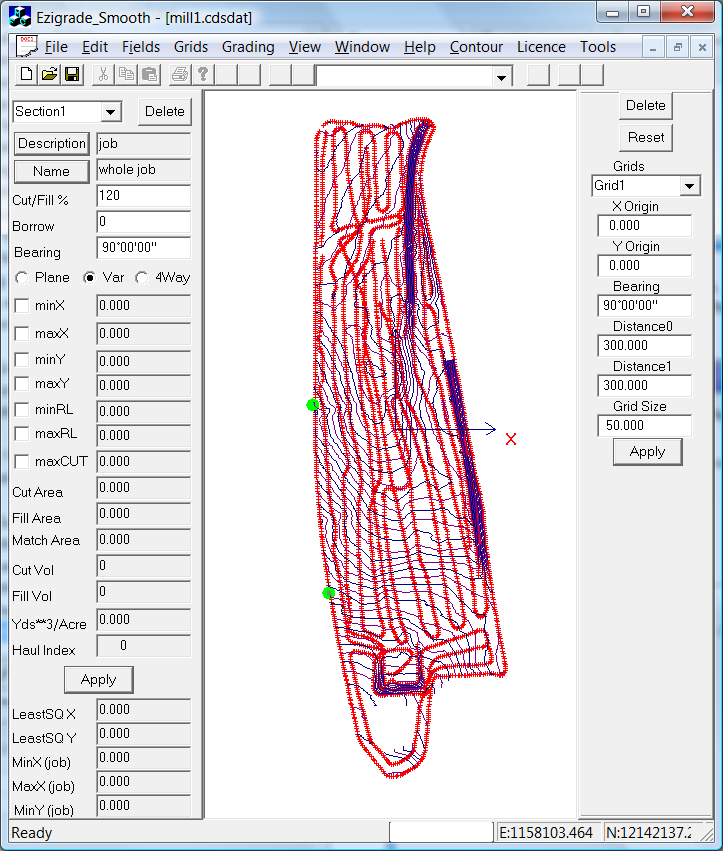The width and height of the screenshot is (723, 851).
Task: Enable the minX checkbox
Action: point(23,306)
